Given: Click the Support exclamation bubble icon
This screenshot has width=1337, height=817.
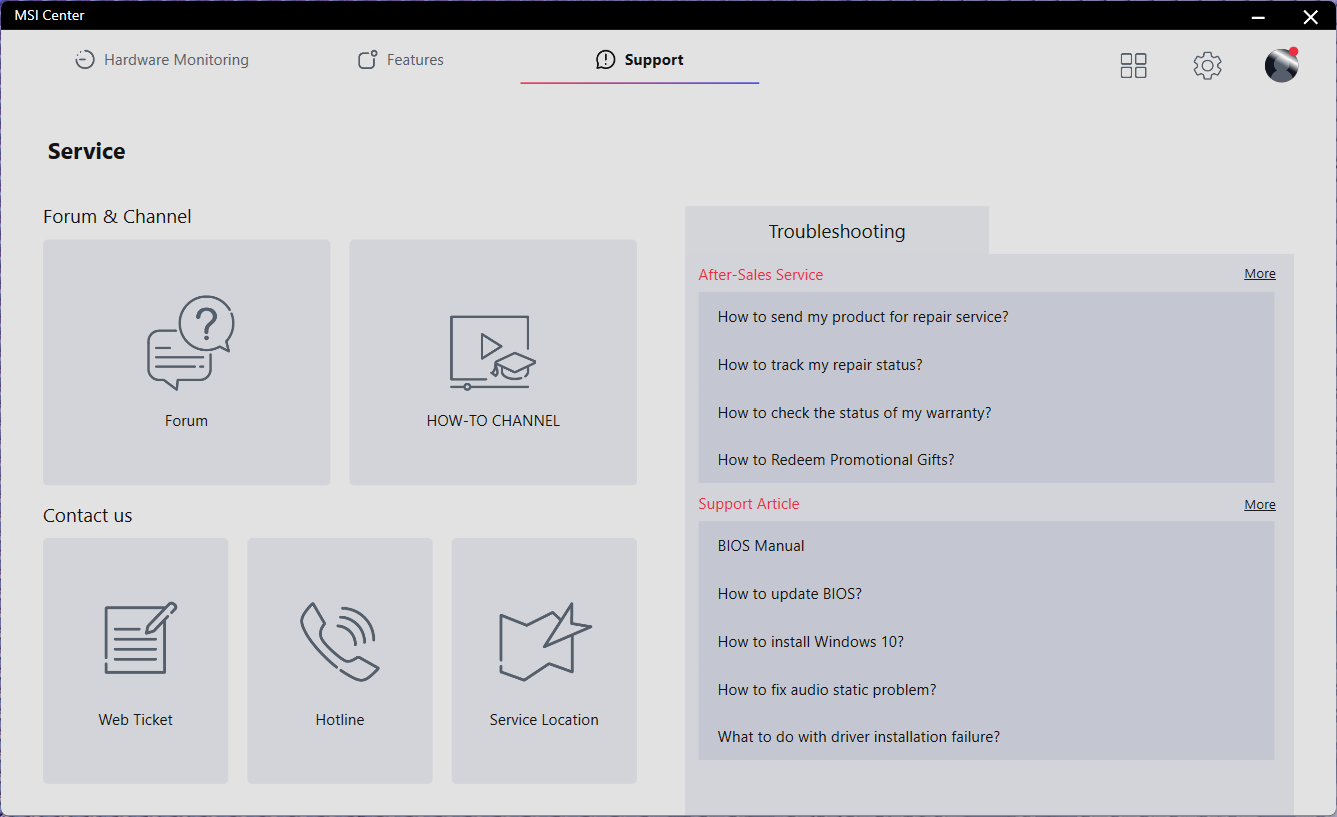Looking at the screenshot, I should coord(605,60).
